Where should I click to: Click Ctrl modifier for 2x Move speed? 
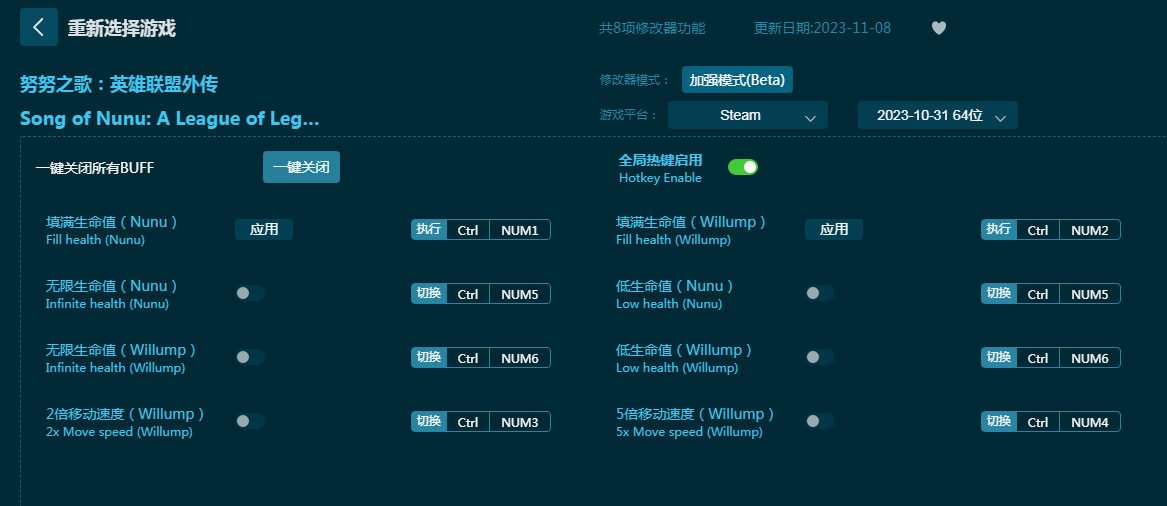point(468,422)
